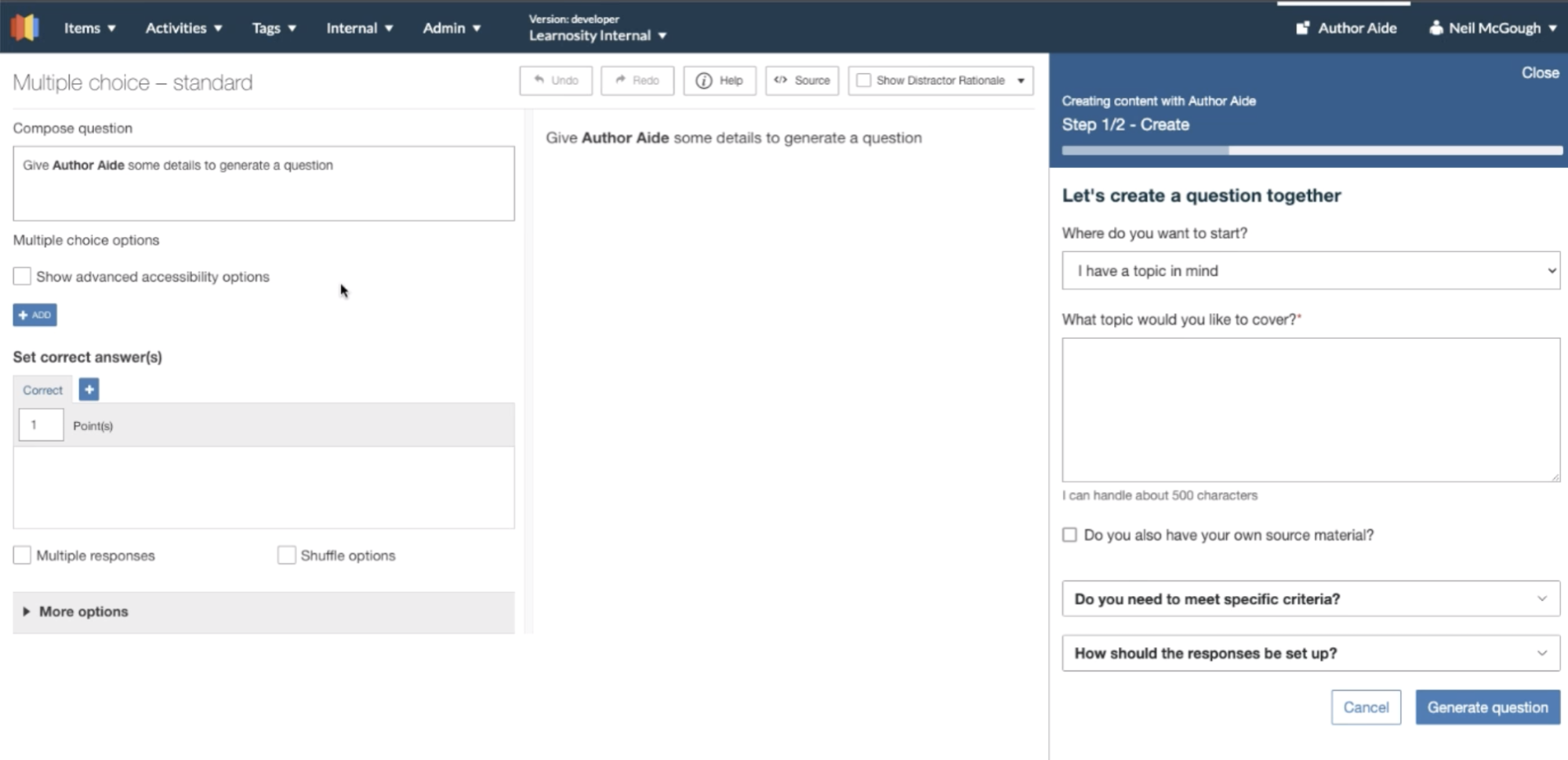Add an alternate answer with the plus tab
This screenshot has width=1568, height=760.
[89, 389]
